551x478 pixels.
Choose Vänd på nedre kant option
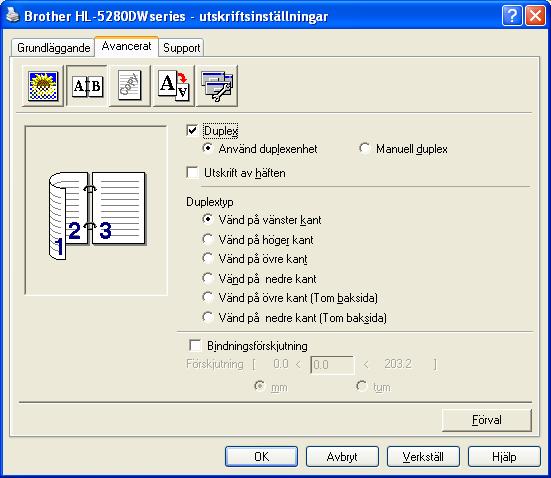(x=208, y=278)
